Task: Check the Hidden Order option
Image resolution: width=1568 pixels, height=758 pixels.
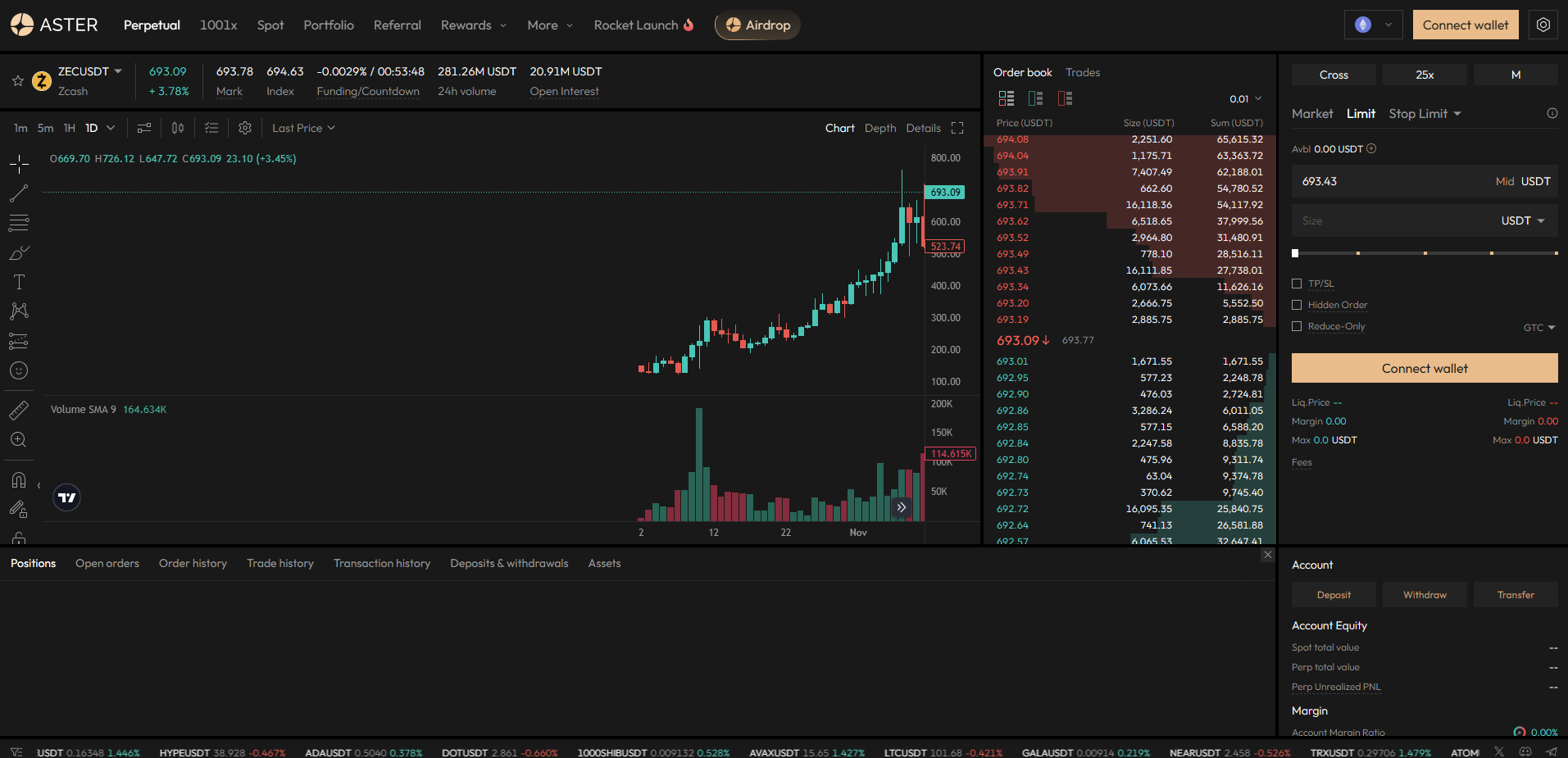Action: point(1297,305)
